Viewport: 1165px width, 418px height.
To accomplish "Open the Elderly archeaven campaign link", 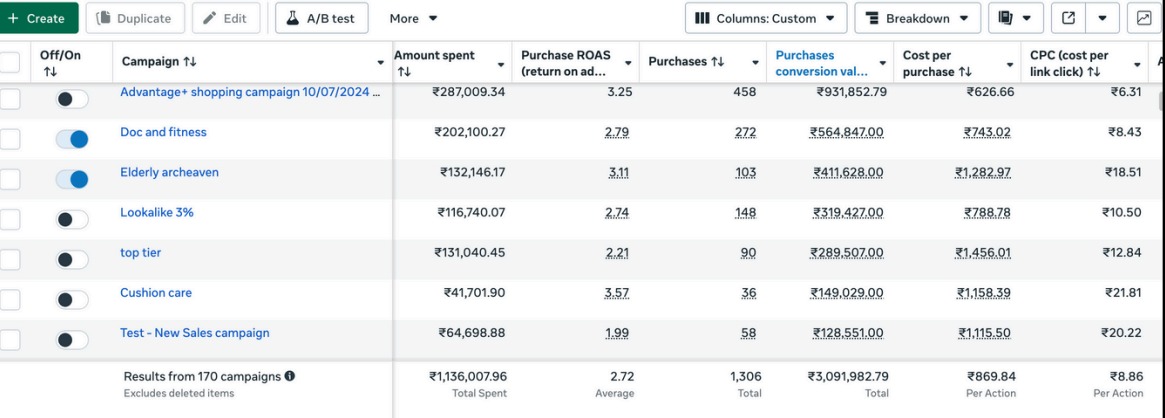I will click(169, 172).
